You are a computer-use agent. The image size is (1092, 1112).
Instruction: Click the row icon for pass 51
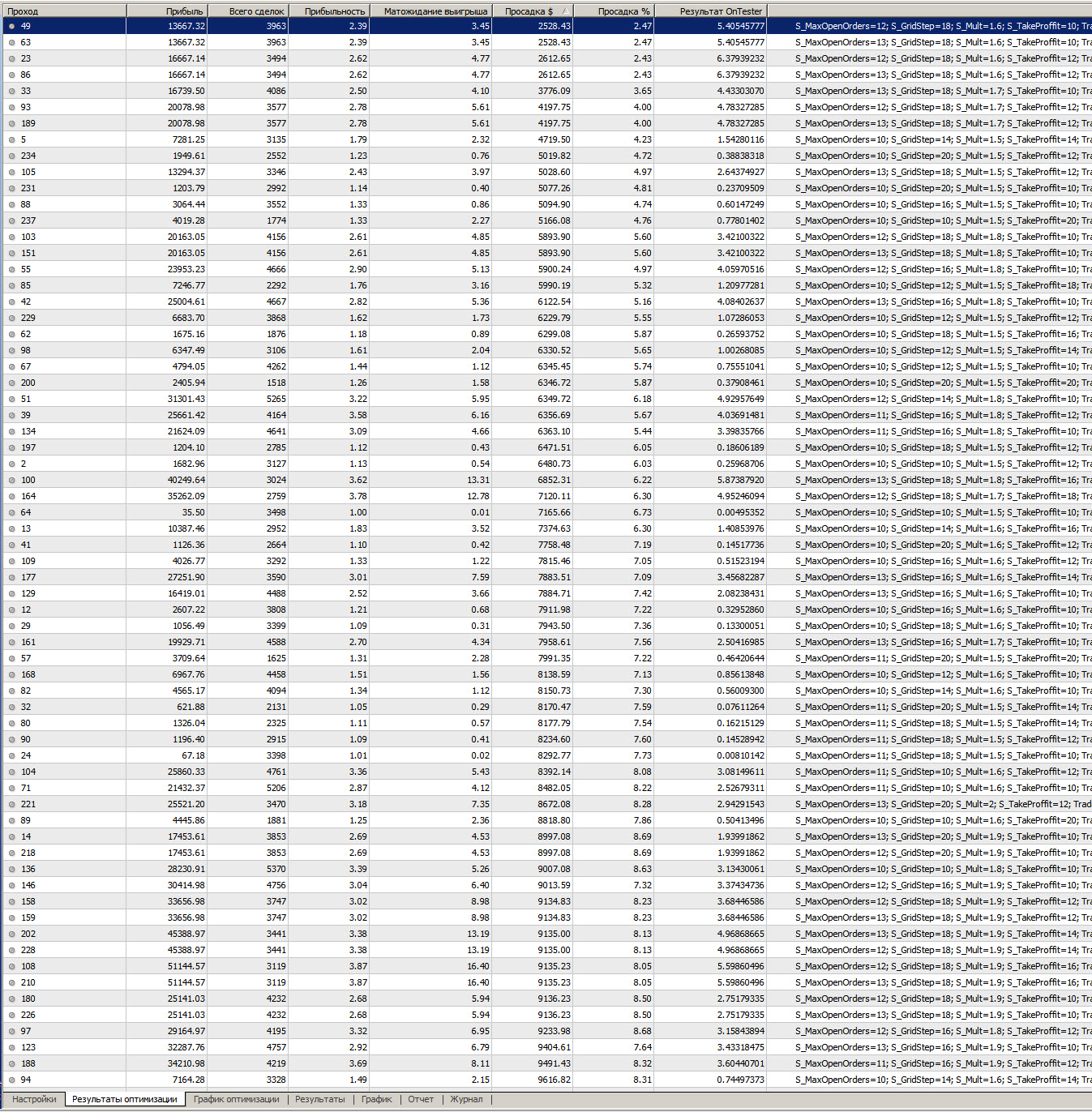(11, 399)
